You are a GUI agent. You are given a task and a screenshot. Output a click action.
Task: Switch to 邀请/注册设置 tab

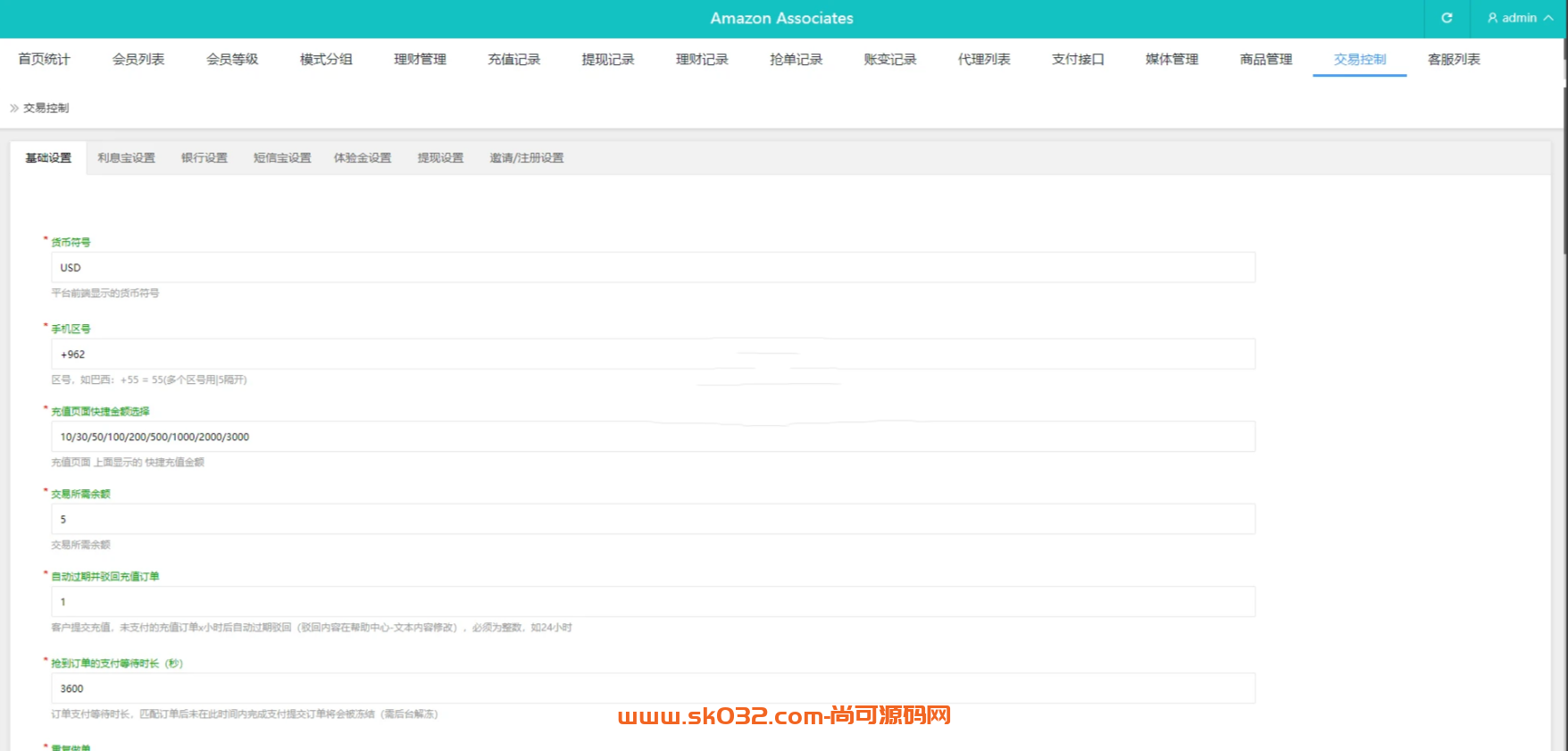point(526,158)
